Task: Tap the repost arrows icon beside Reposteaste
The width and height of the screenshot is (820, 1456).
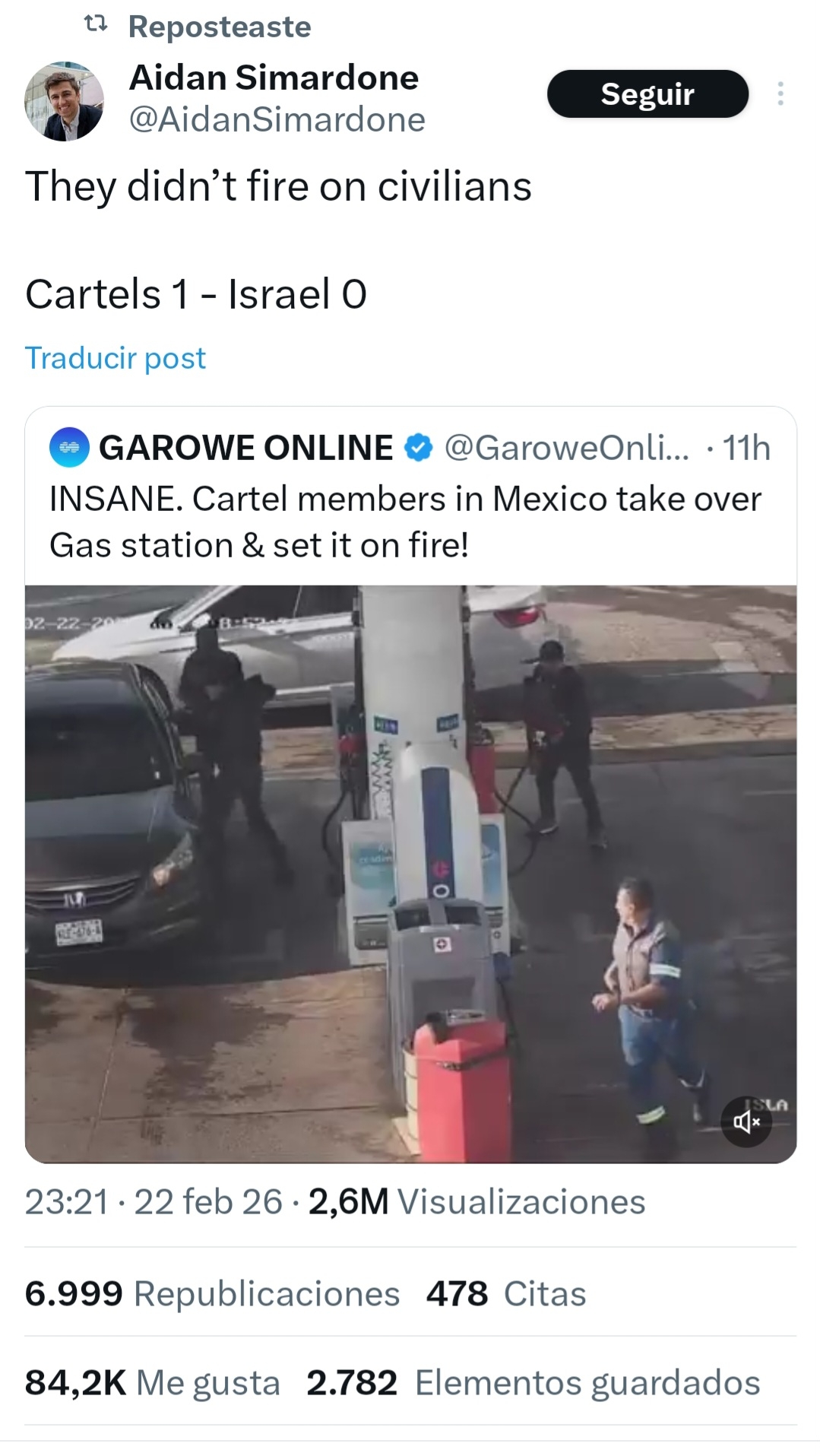Action: pos(95,25)
